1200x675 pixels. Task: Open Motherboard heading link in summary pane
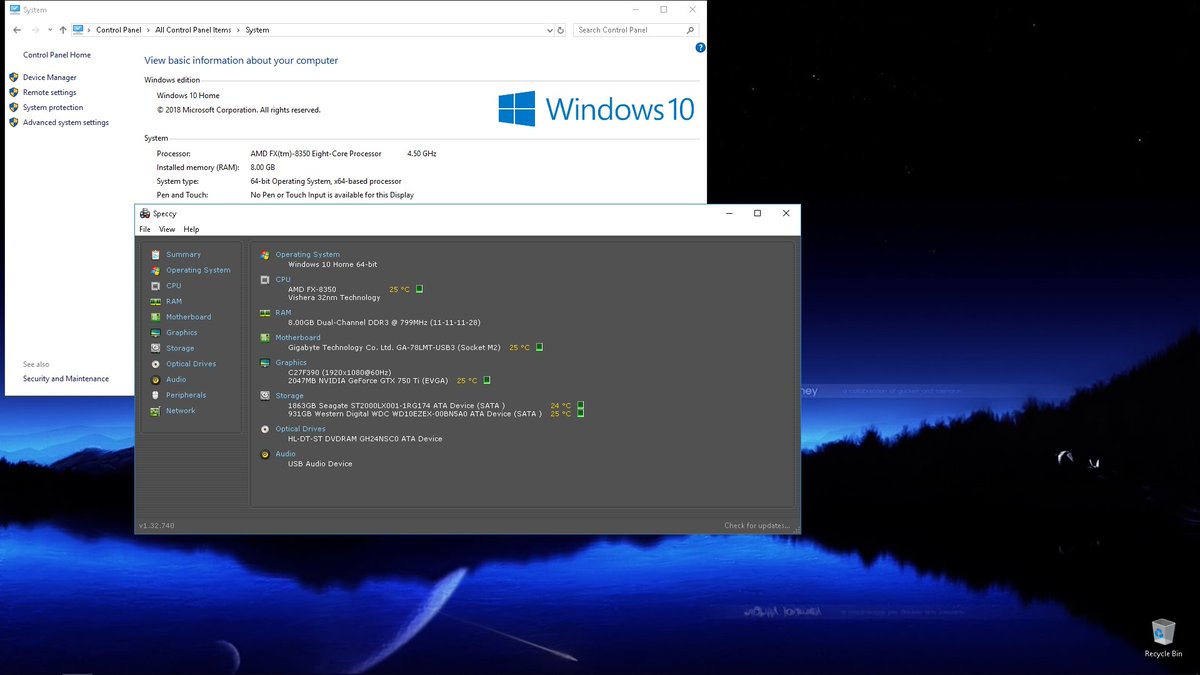coord(298,338)
